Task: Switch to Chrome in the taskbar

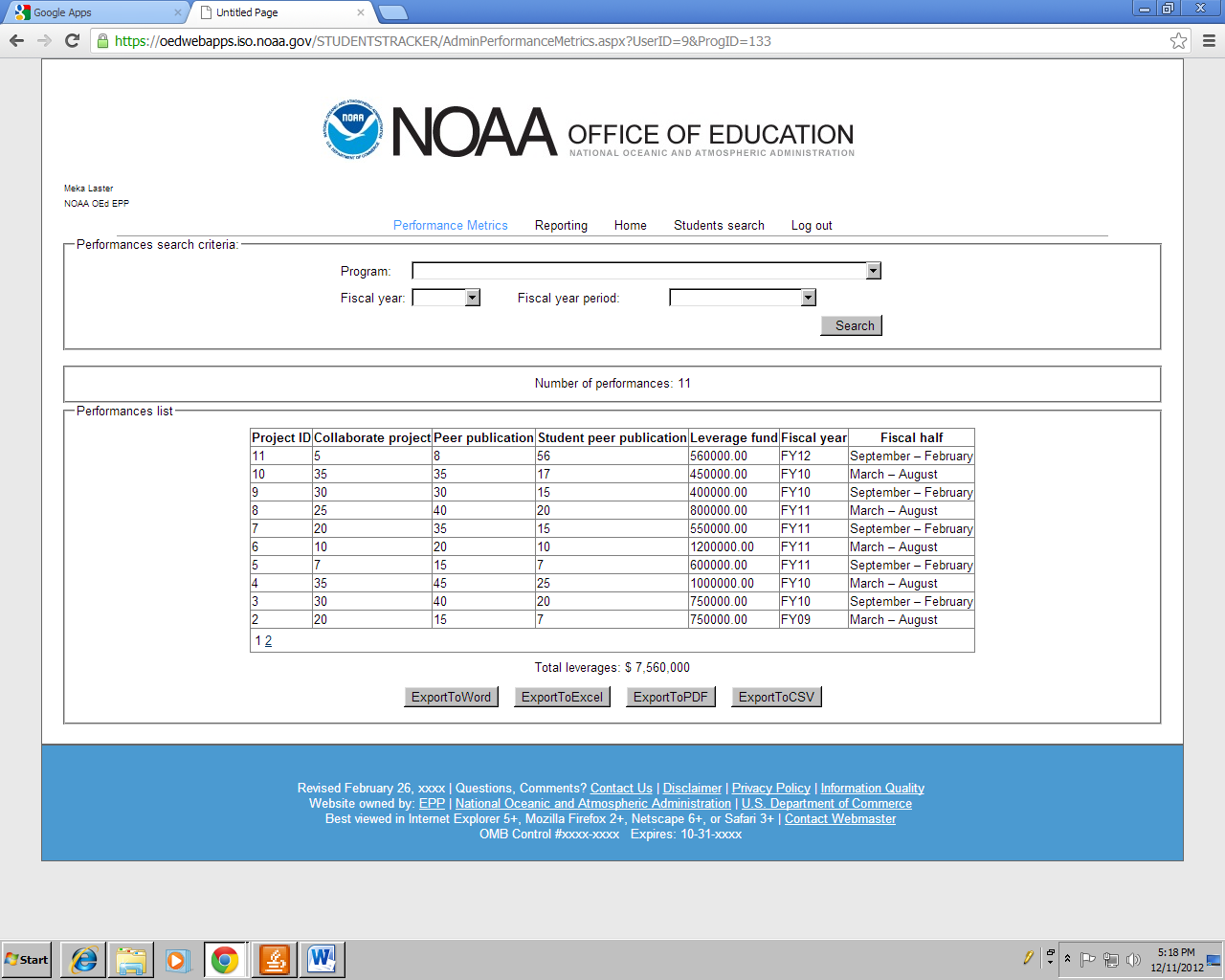Action: (x=225, y=959)
